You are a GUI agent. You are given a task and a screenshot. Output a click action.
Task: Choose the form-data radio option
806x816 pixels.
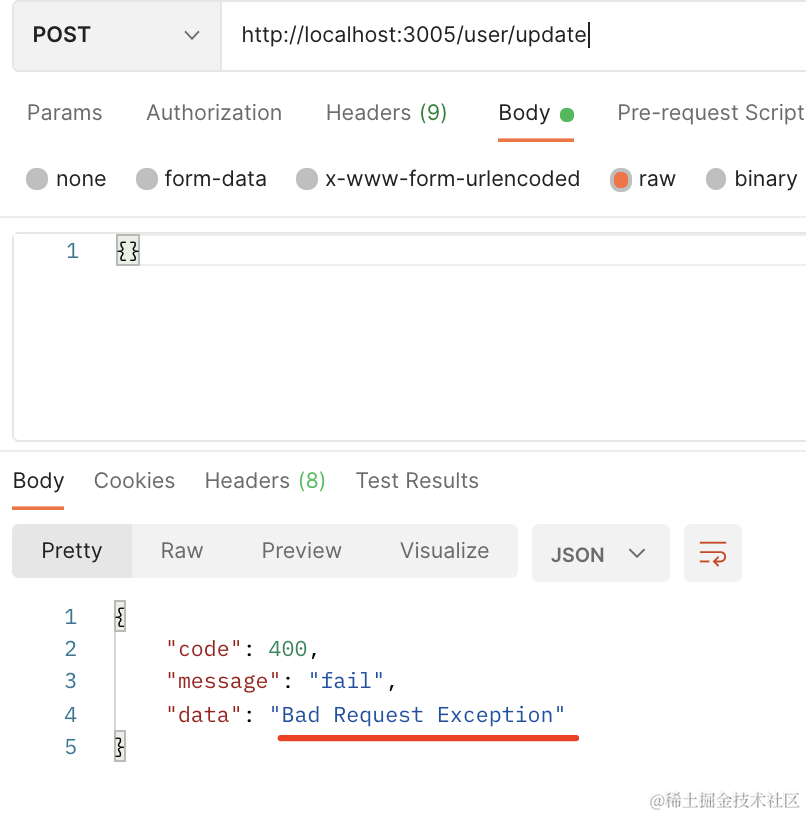click(147, 180)
